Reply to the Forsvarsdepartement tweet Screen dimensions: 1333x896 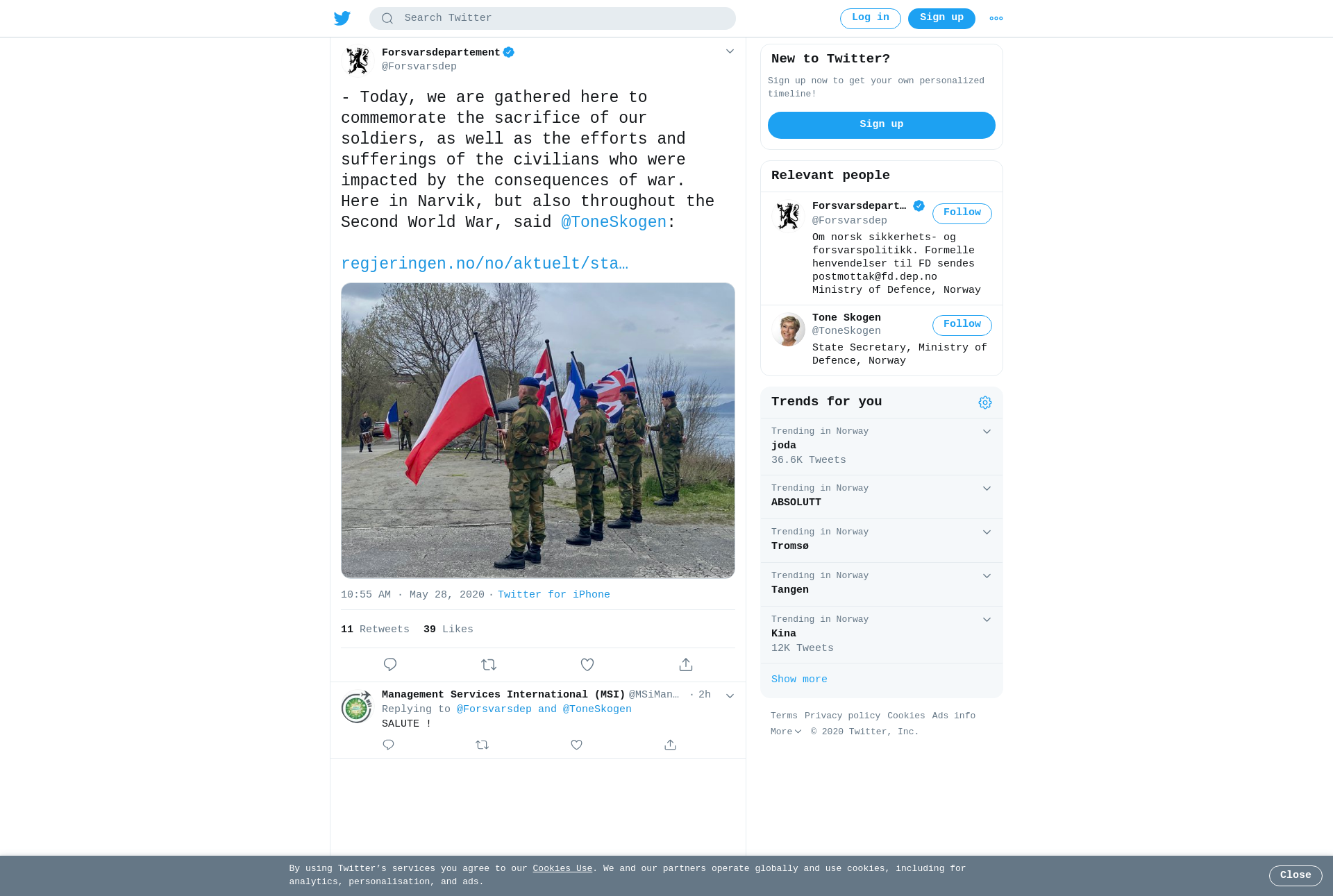click(x=390, y=665)
